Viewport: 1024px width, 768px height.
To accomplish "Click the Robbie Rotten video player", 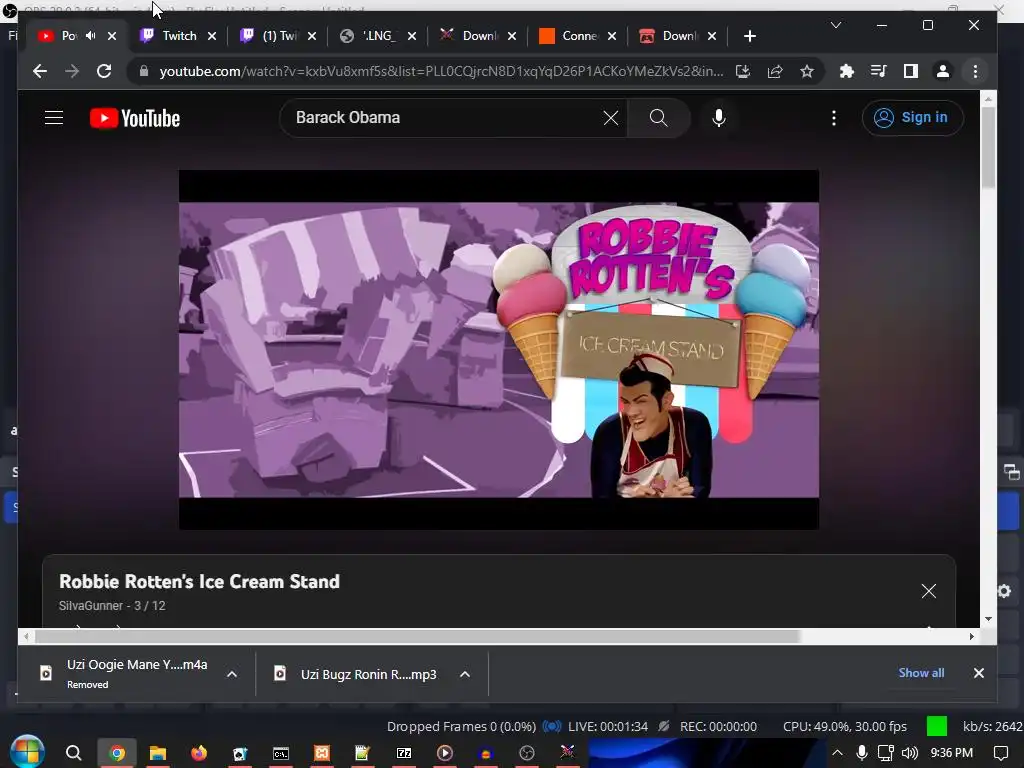I will [x=499, y=349].
